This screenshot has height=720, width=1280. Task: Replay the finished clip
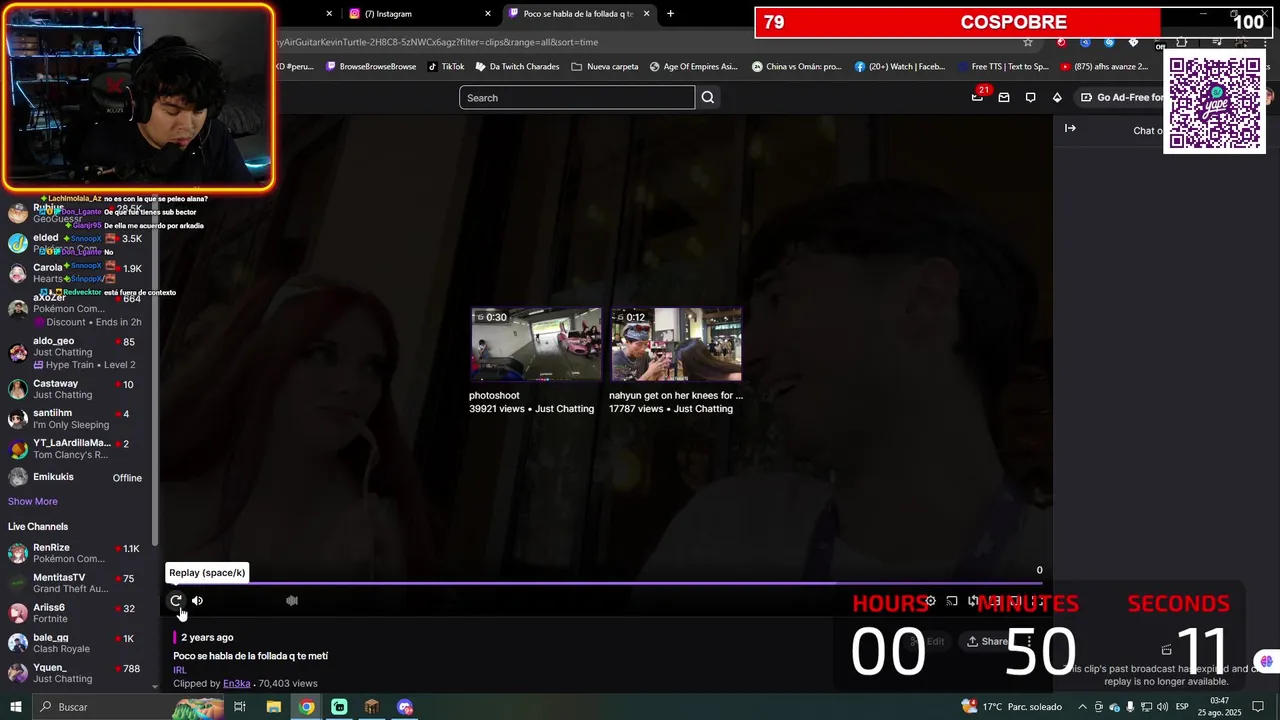coord(176,601)
